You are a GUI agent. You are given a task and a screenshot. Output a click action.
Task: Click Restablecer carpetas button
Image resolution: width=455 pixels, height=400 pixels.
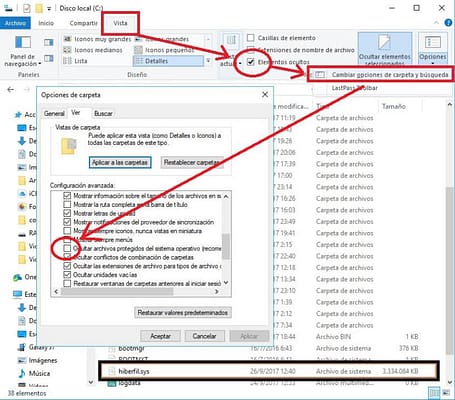tap(192, 163)
